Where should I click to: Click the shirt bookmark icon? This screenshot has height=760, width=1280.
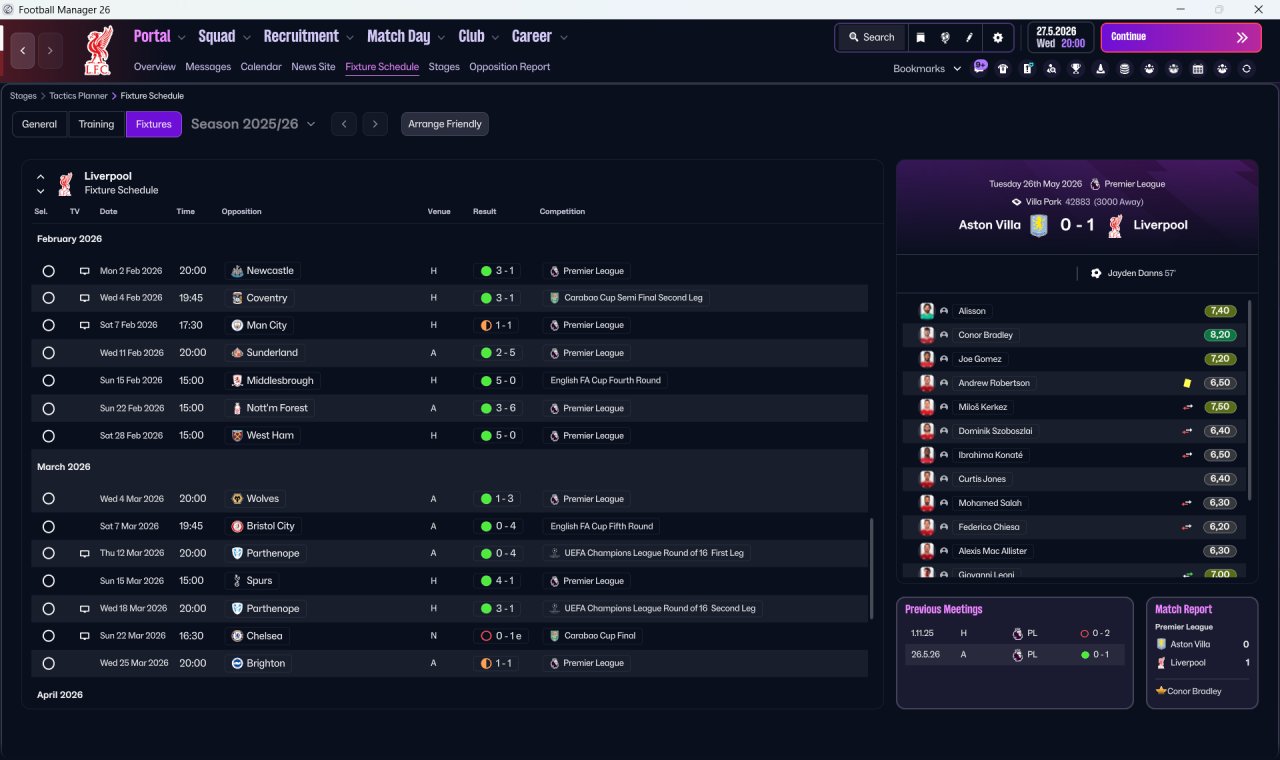[x=1003, y=69]
